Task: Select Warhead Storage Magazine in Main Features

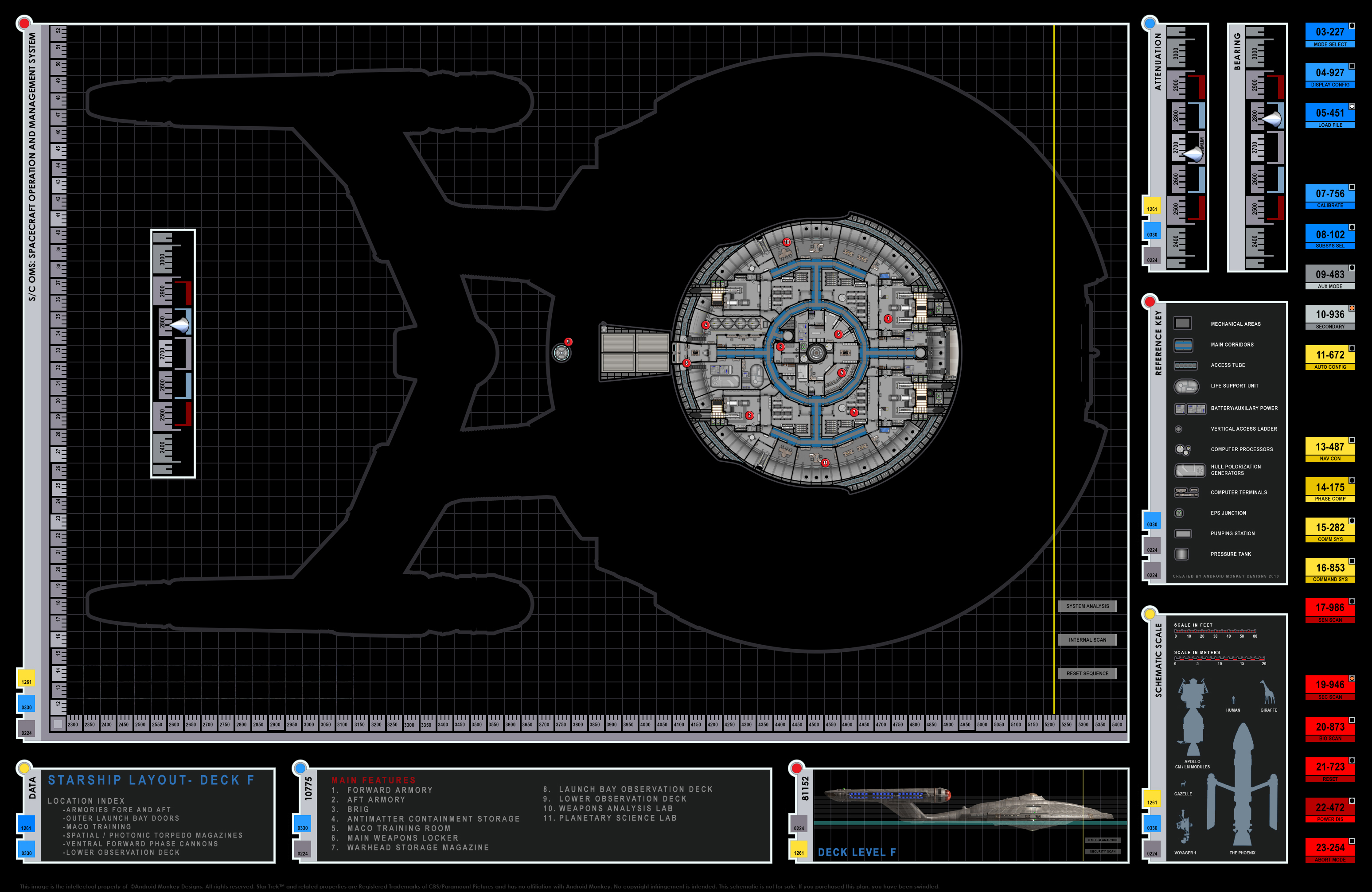Action: point(418,848)
